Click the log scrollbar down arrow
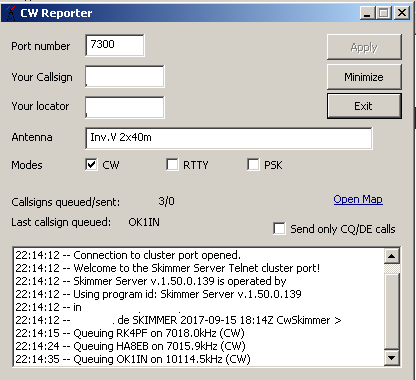 pyautogui.click(x=391, y=358)
